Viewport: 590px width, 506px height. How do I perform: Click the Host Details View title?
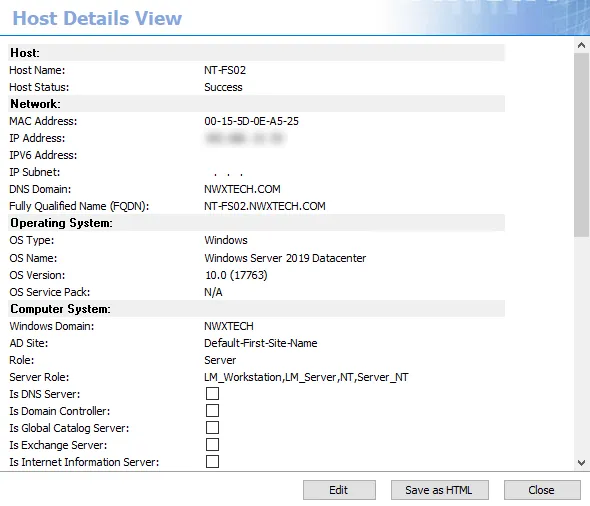[97, 18]
